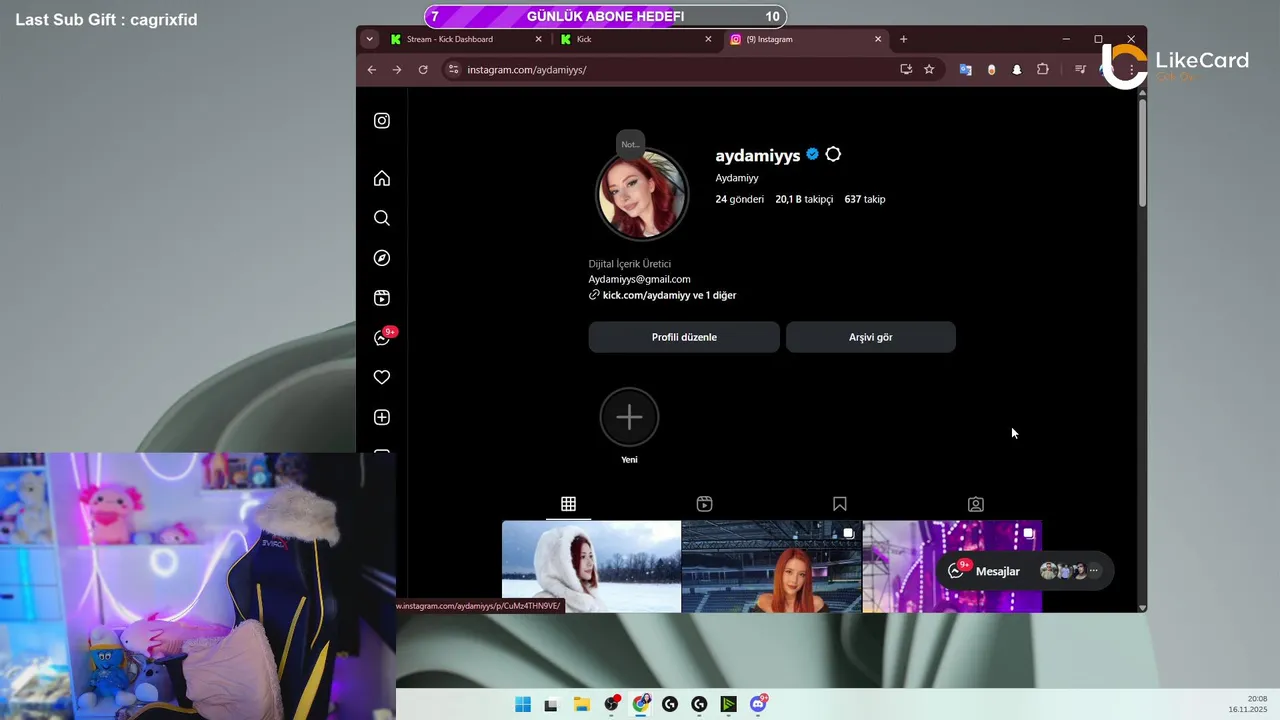Open the Extensions puzzle icon
Image resolution: width=1280 pixels, height=720 pixels.
[1043, 70]
